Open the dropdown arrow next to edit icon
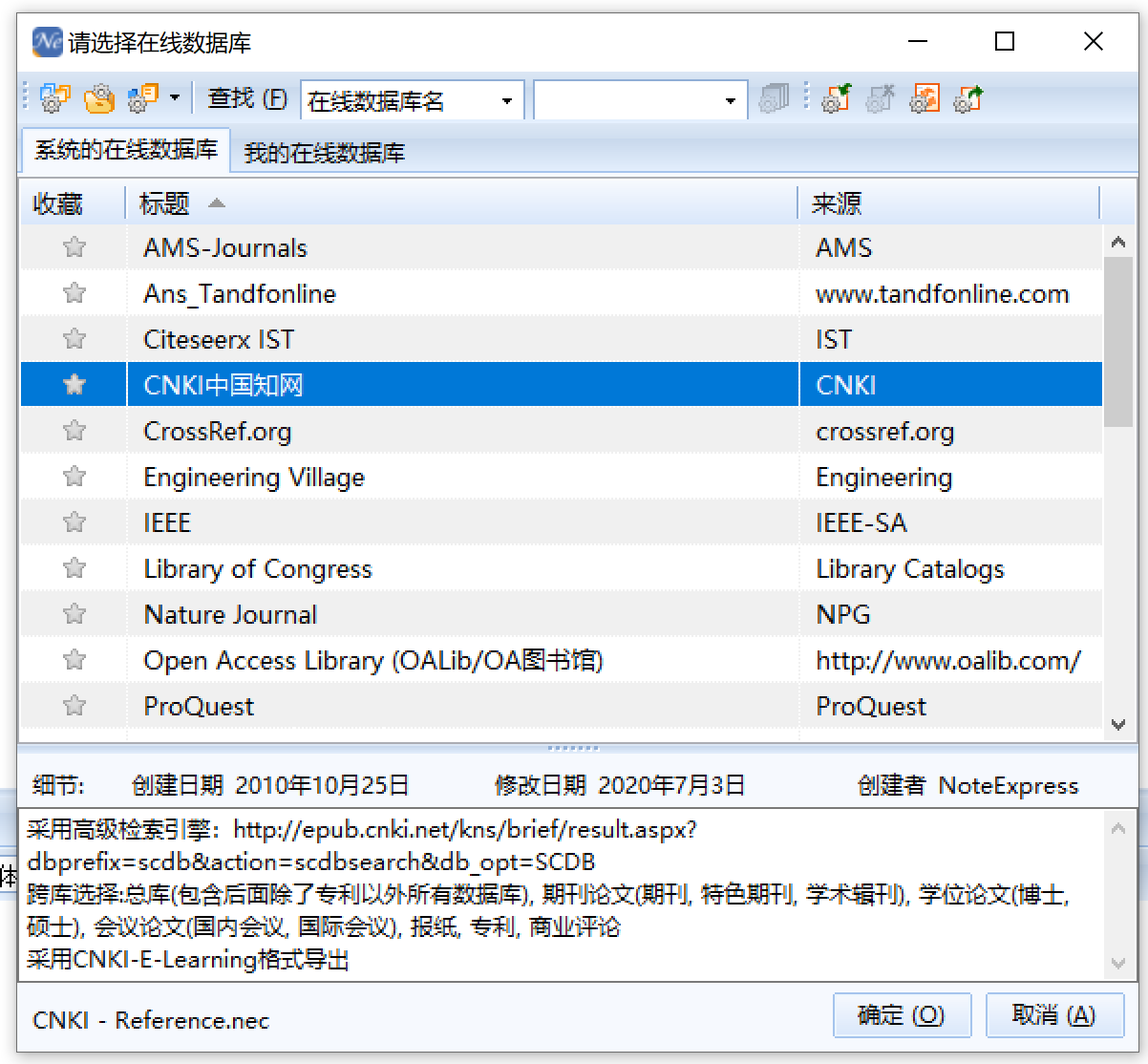The height and width of the screenshot is (1064, 1148). 173,98
